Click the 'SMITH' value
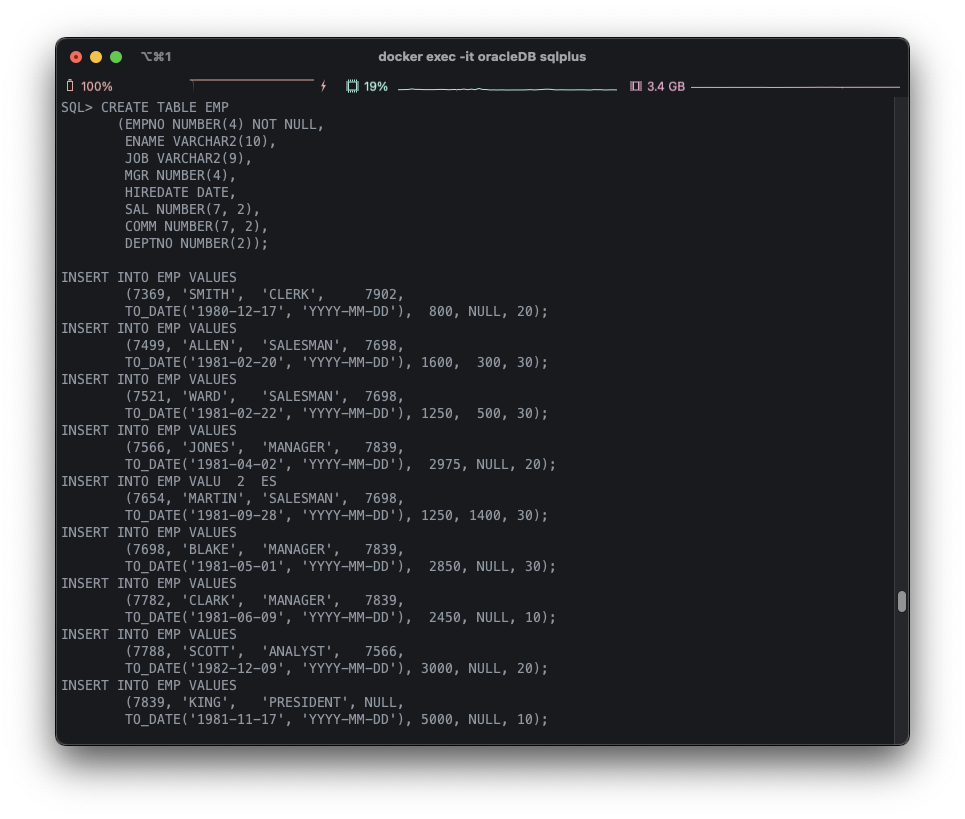965x819 pixels. [x=212, y=294]
